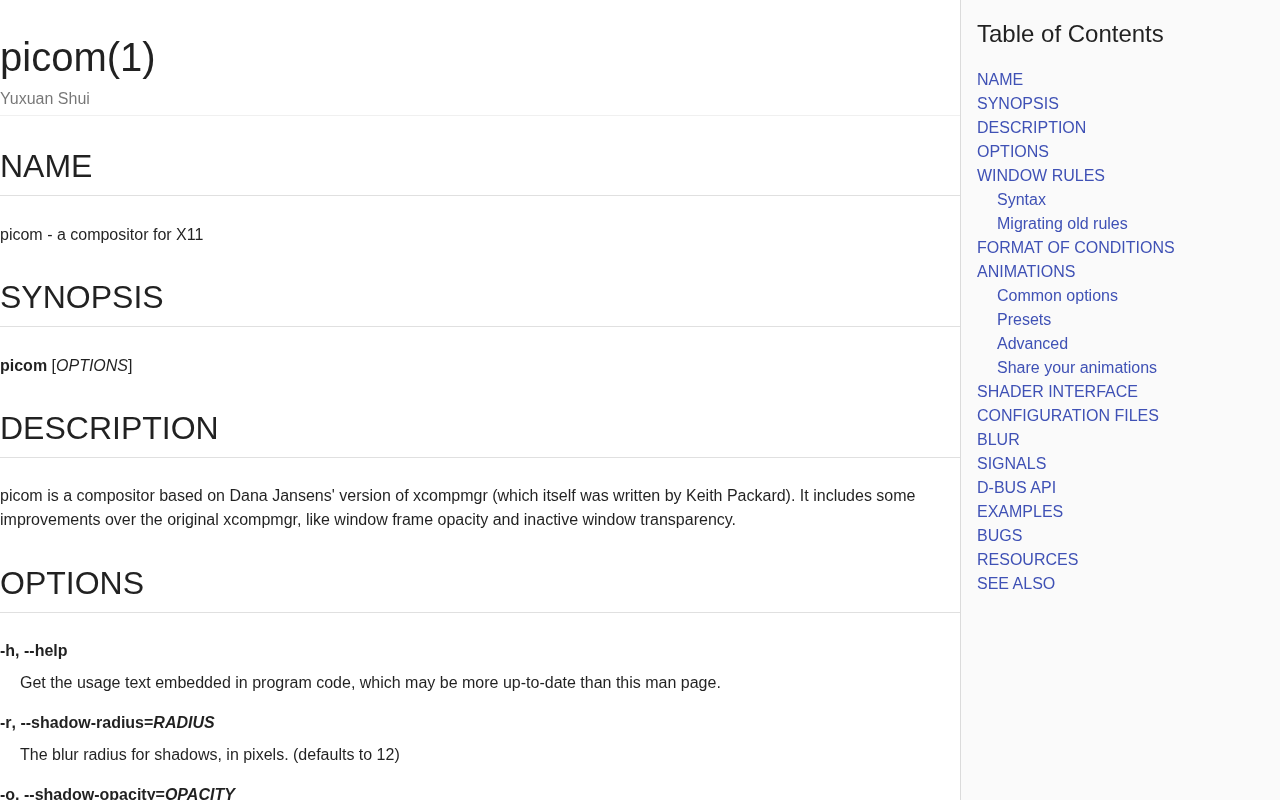Go to the SIGNALS section link
The width and height of the screenshot is (1280, 800).
click(1011, 464)
